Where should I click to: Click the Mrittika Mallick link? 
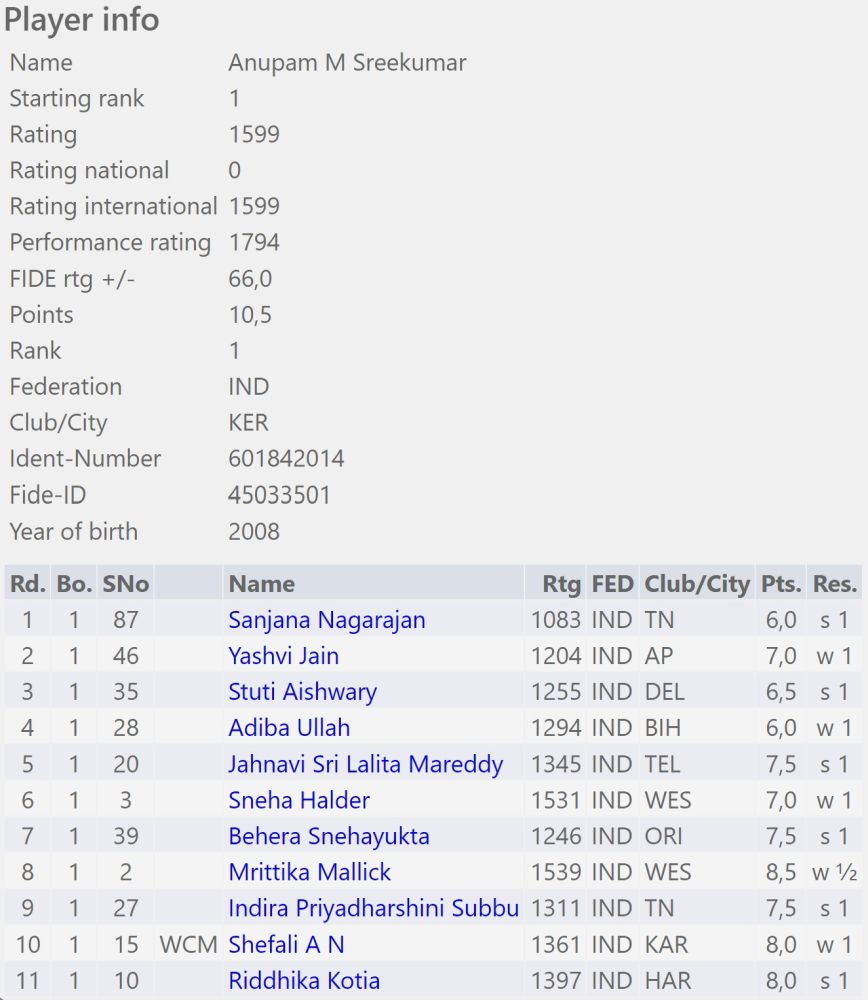pos(310,872)
